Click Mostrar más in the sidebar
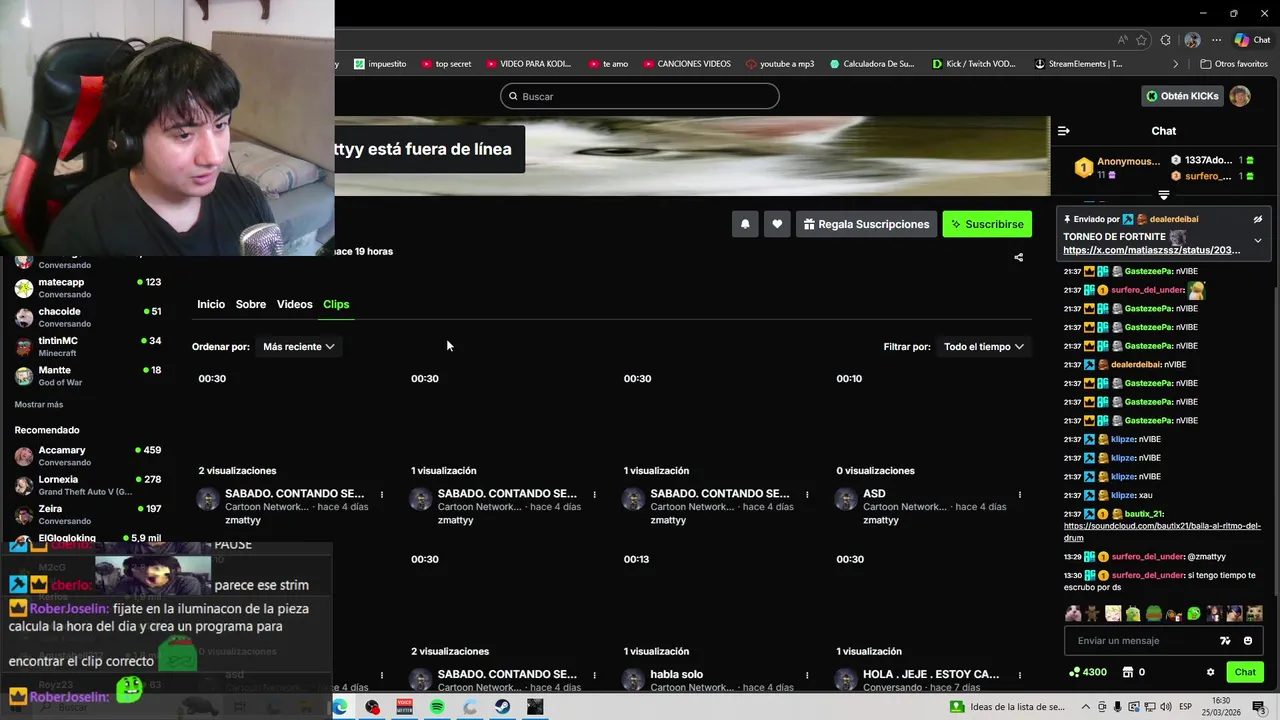Viewport: 1280px width, 720px height. coord(39,405)
